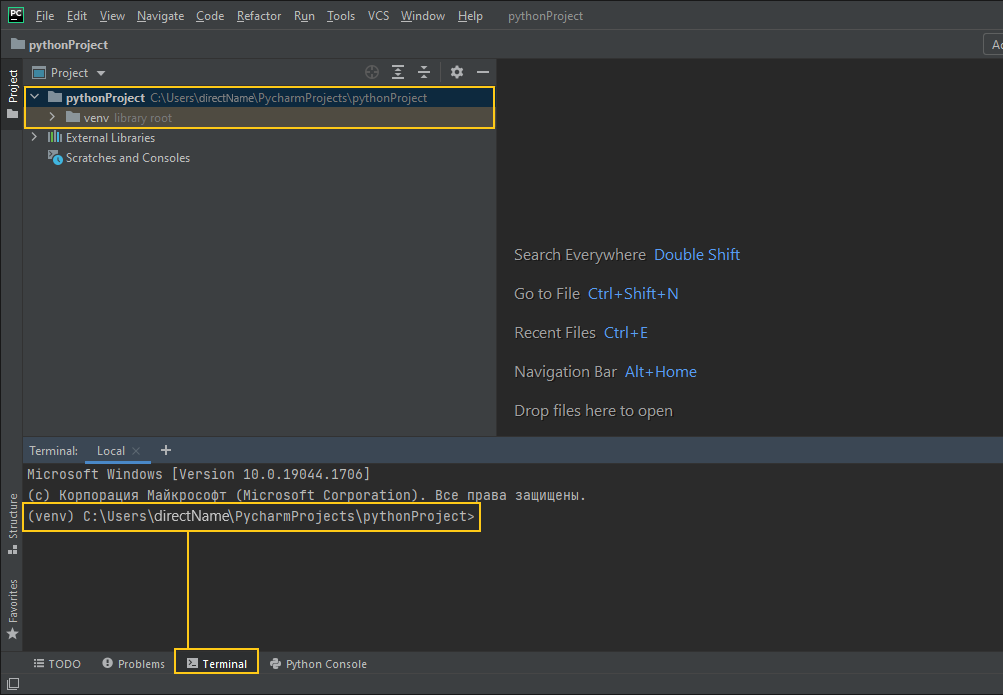Image resolution: width=1003 pixels, height=695 pixels.
Task: Click the Expand All icon in Project panel
Action: point(398,72)
